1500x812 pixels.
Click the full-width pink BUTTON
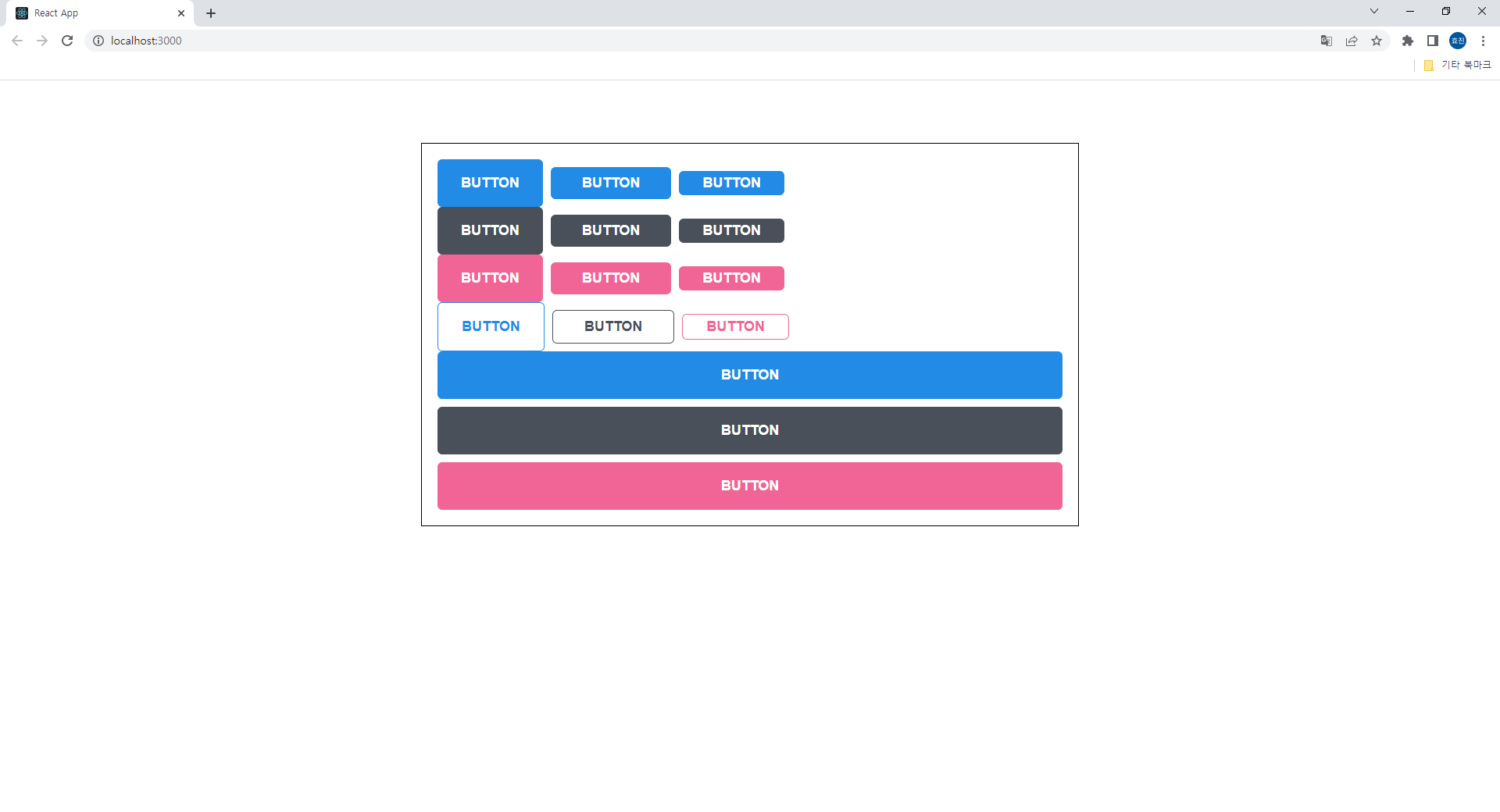pos(750,486)
